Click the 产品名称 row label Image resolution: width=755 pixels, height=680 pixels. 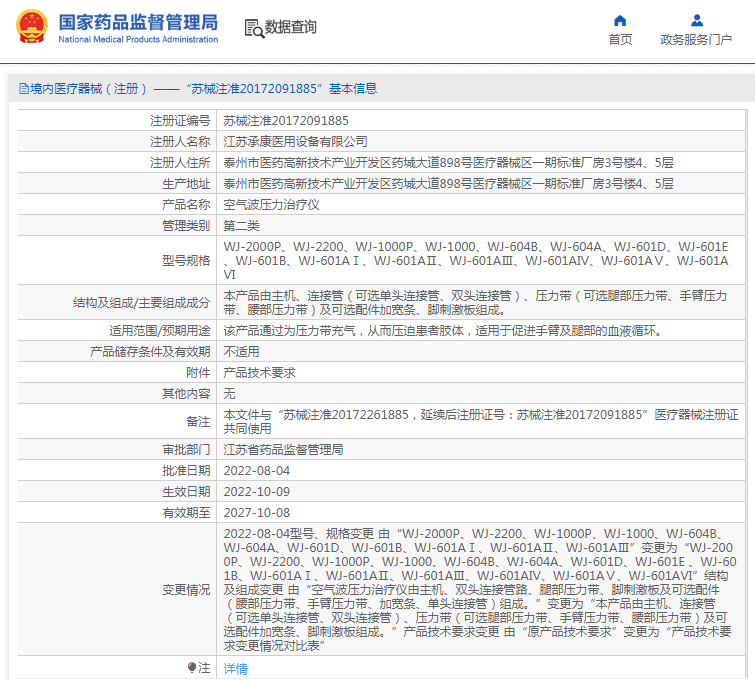(x=186, y=205)
